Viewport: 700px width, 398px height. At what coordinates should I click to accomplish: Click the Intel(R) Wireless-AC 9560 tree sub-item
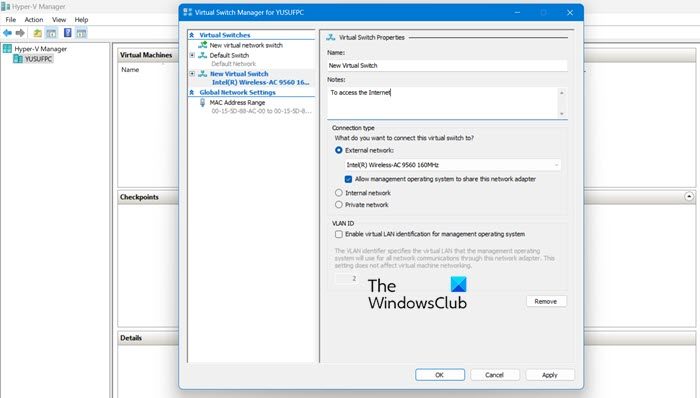261,83
